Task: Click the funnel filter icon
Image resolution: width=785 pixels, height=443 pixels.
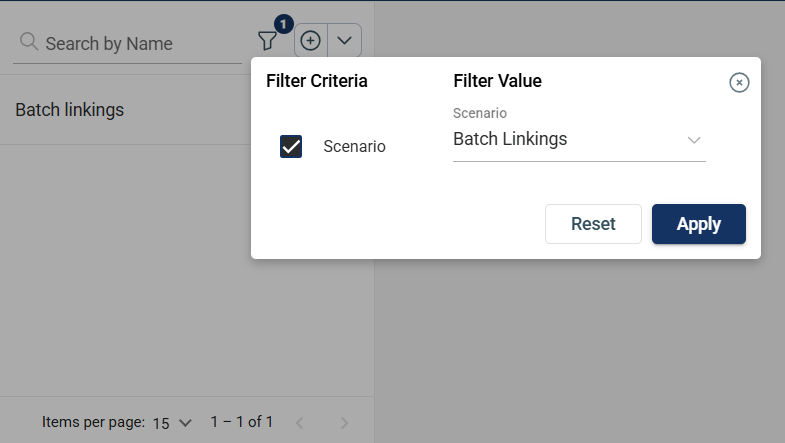Action: point(267,41)
